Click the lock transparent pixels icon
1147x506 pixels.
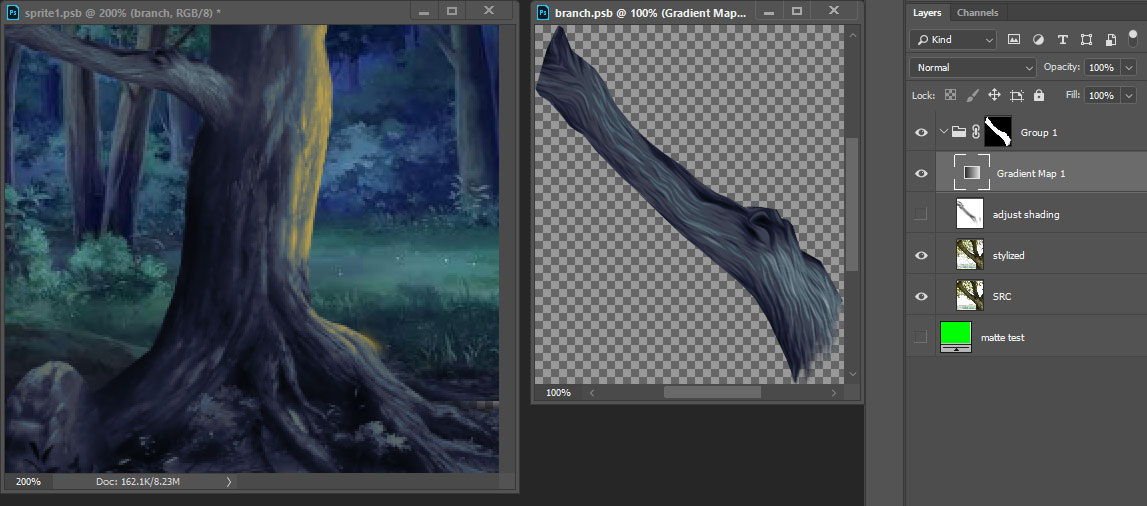click(950, 95)
